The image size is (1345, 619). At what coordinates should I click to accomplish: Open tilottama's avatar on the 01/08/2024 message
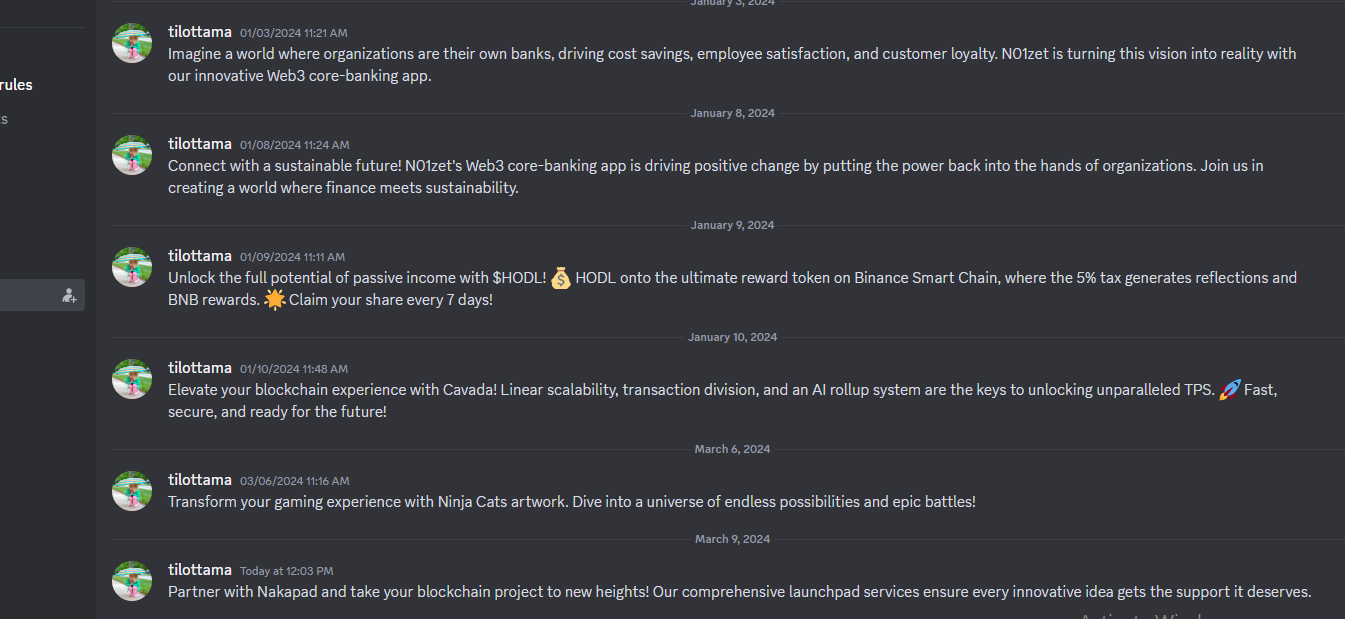pos(132,155)
